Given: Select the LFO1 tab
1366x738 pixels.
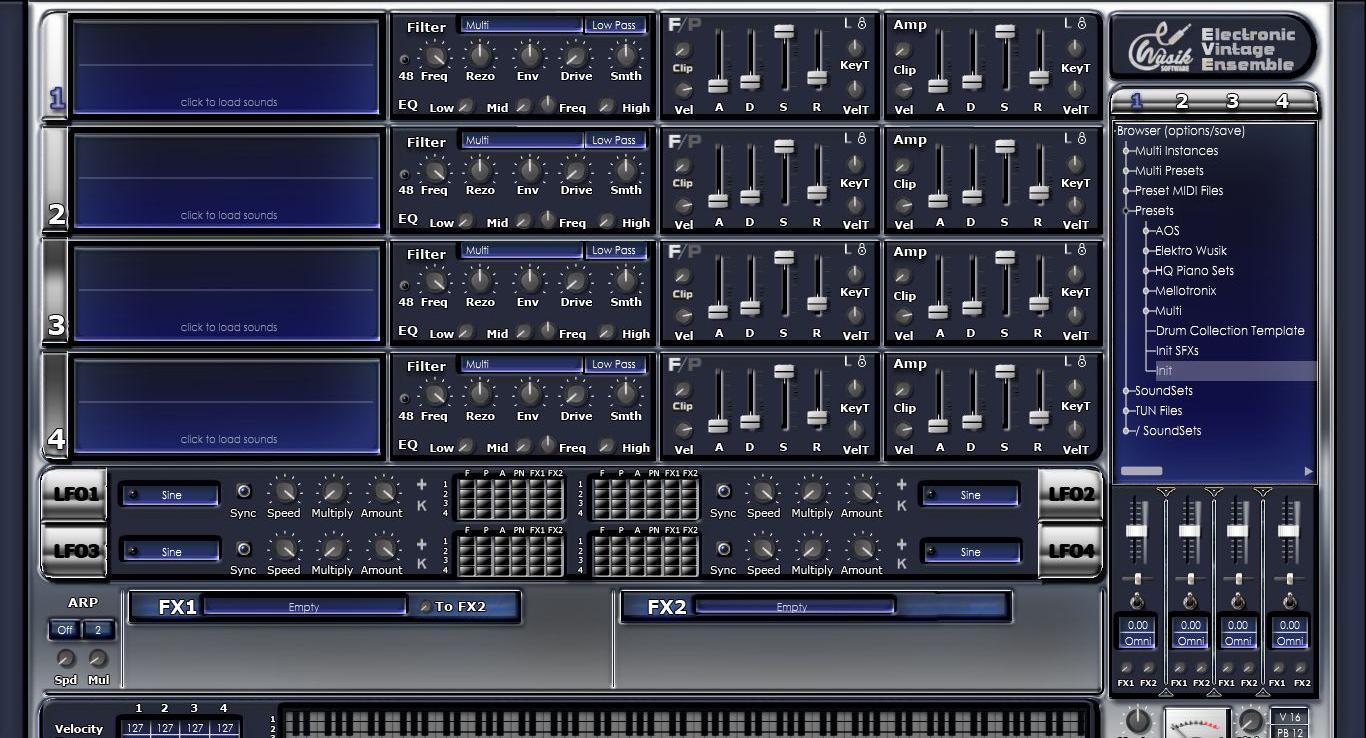Looking at the screenshot, I should (76, 494).
